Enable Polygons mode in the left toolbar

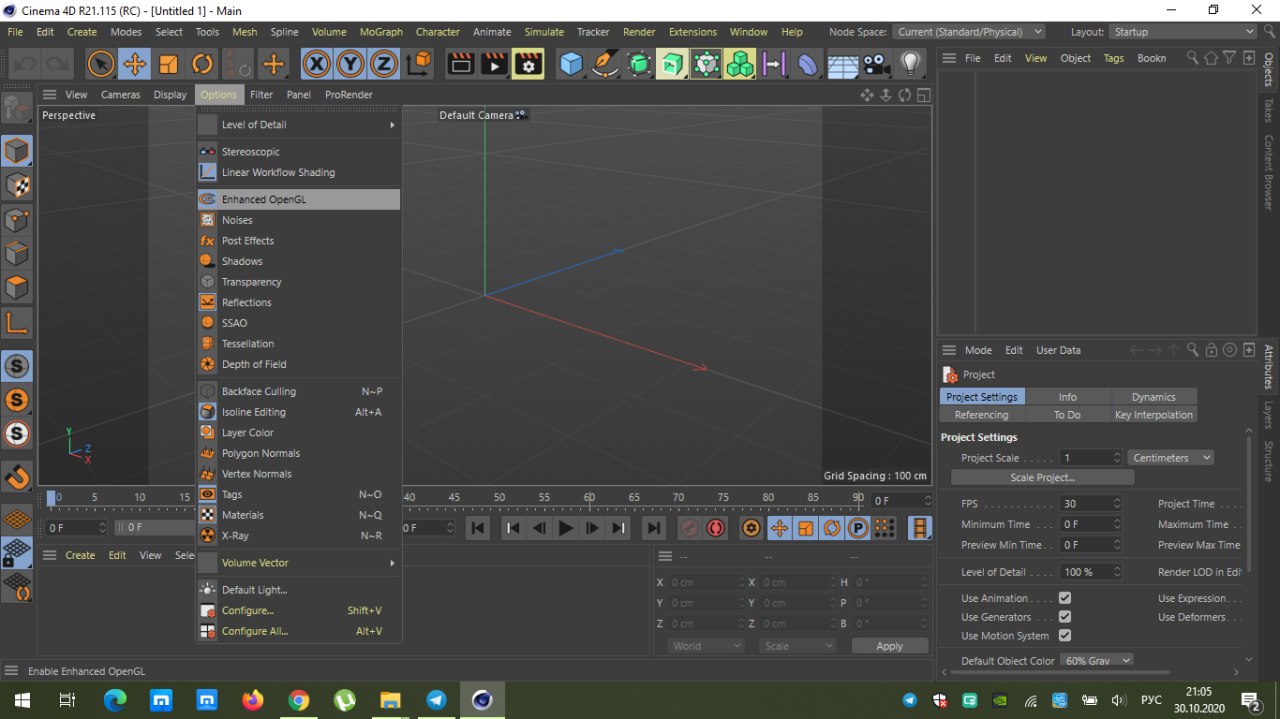coord(17,288)
